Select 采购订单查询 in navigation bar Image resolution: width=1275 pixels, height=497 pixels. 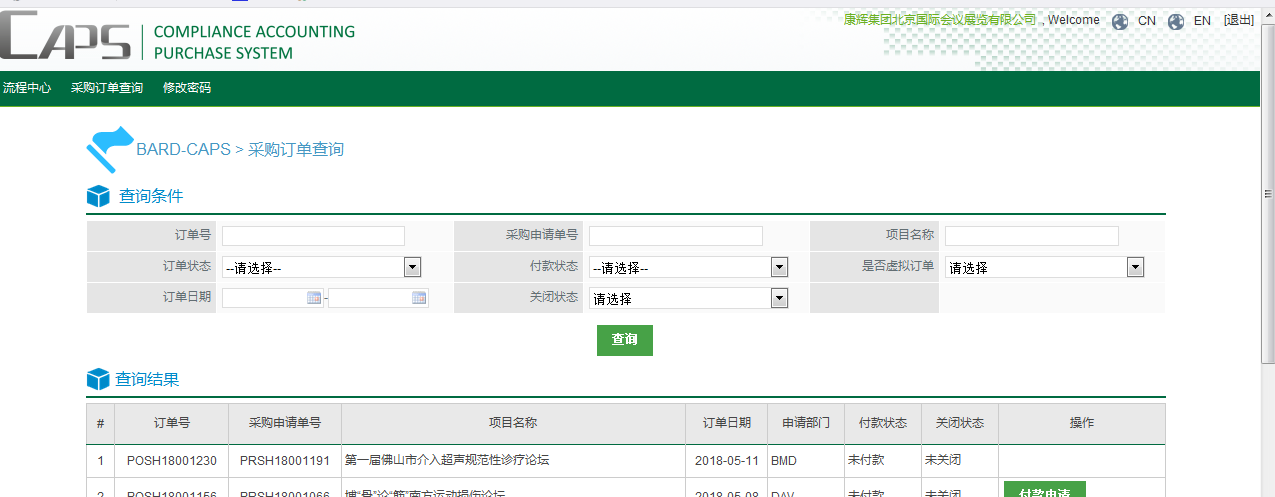107,88
